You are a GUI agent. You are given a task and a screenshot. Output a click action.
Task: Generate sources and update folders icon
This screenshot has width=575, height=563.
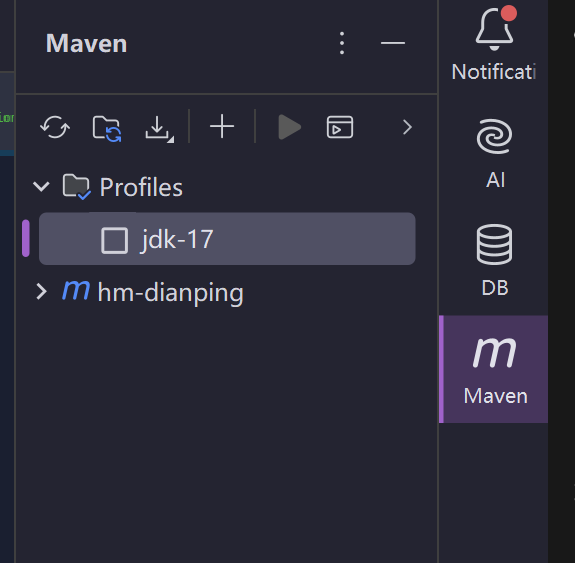click(x=107, y=128)
